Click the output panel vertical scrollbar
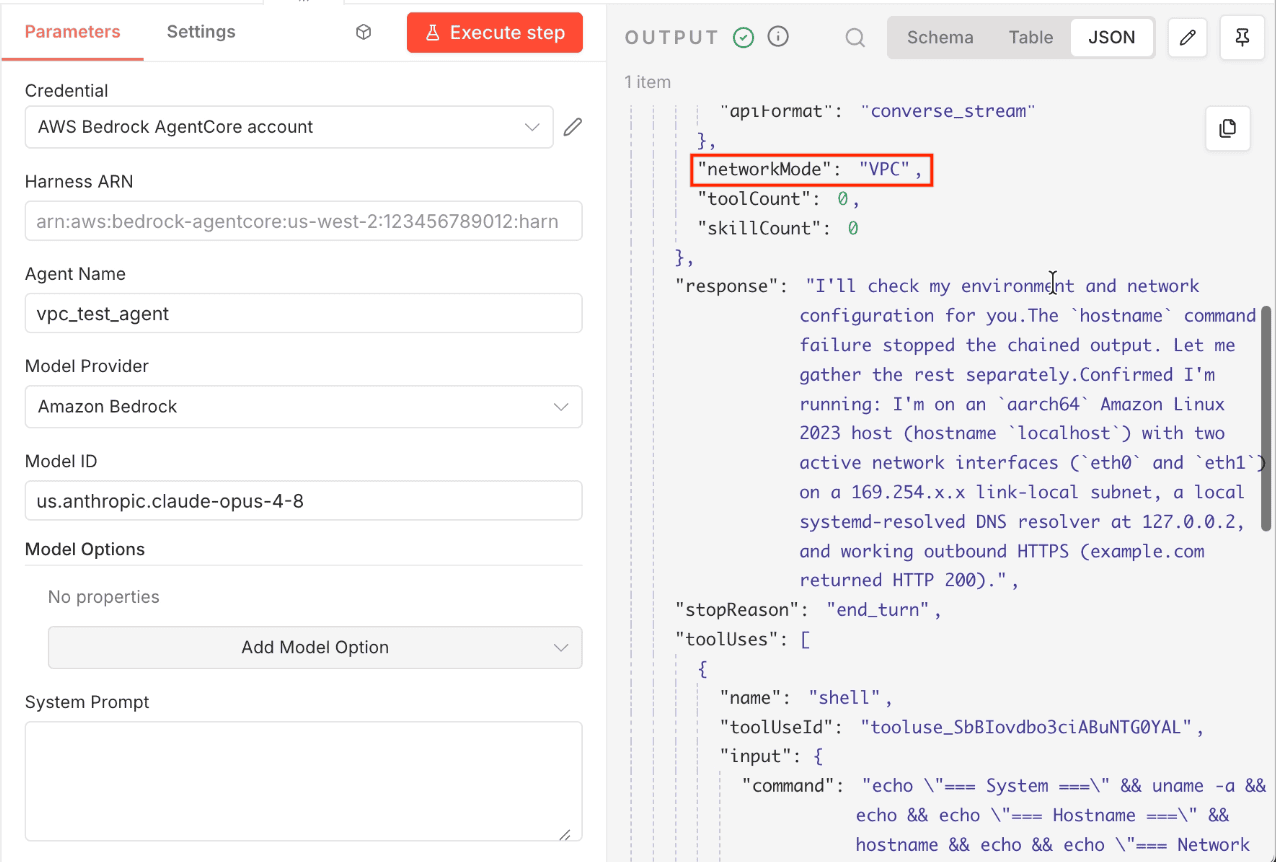This screenshot has height=862, width=1276. coord(1268,418)
